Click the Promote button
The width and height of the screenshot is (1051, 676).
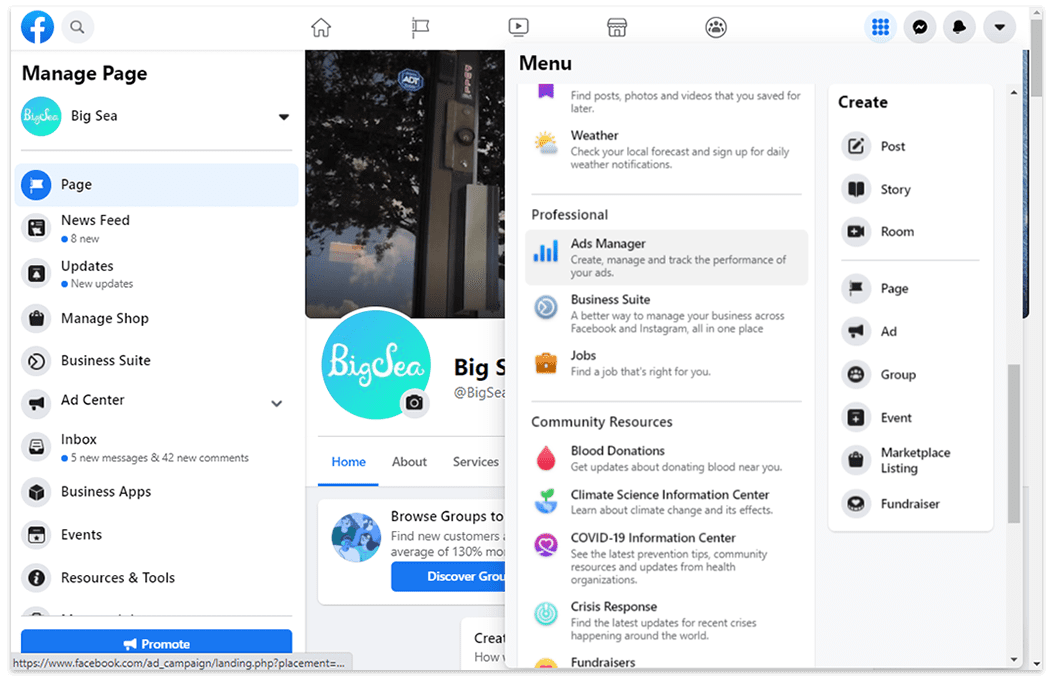click(155, 643)
